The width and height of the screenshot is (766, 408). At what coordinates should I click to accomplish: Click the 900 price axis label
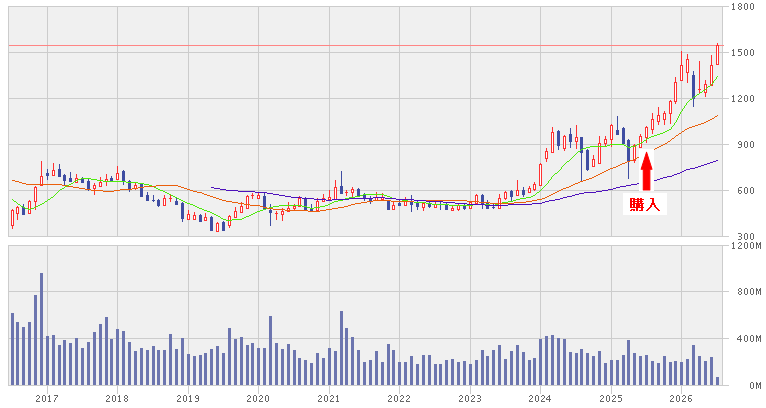pos(740,145)
